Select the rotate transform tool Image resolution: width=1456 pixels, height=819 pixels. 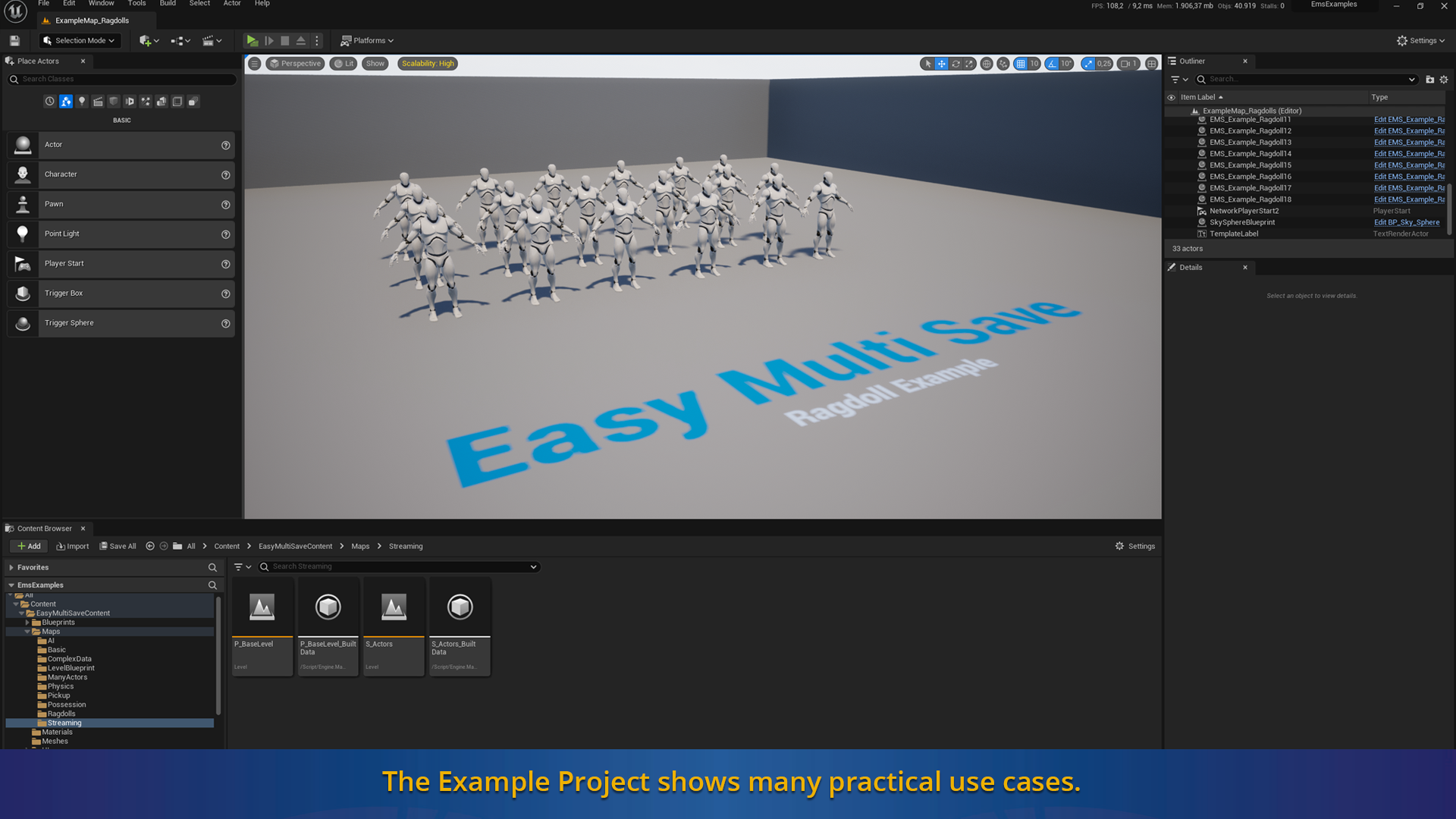(x=955, y=64)
